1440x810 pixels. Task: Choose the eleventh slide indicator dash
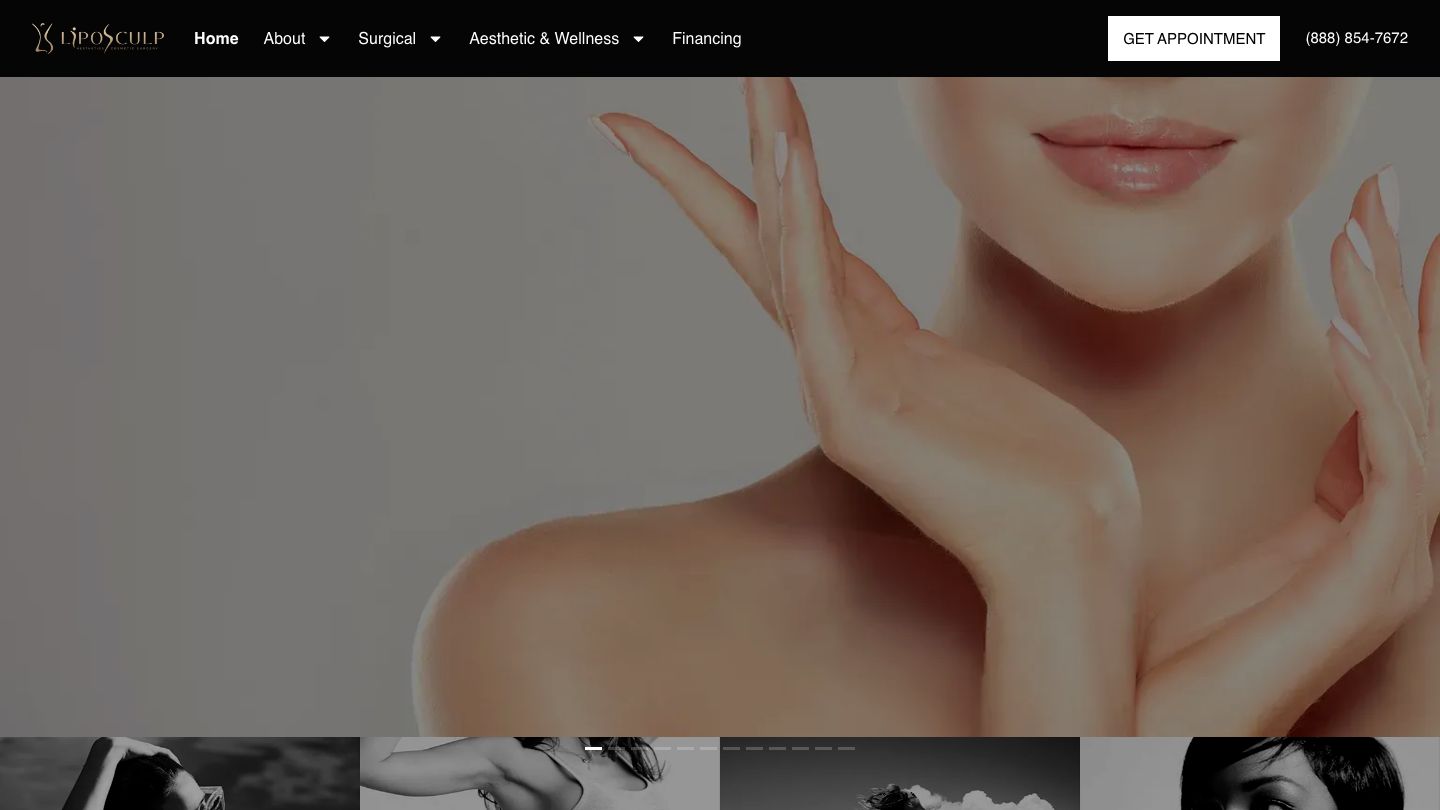pyautogui.click(x=823, y=748)
